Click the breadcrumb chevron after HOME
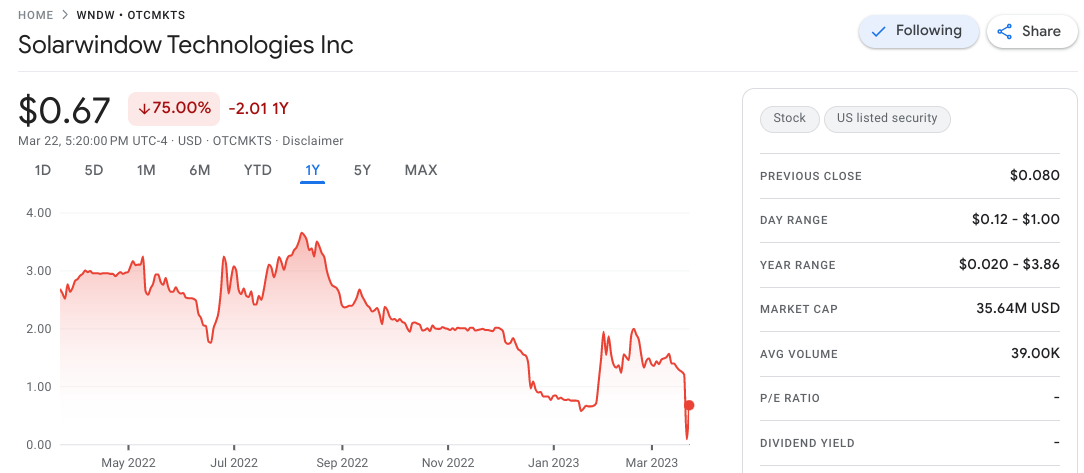 click(65, 15)
